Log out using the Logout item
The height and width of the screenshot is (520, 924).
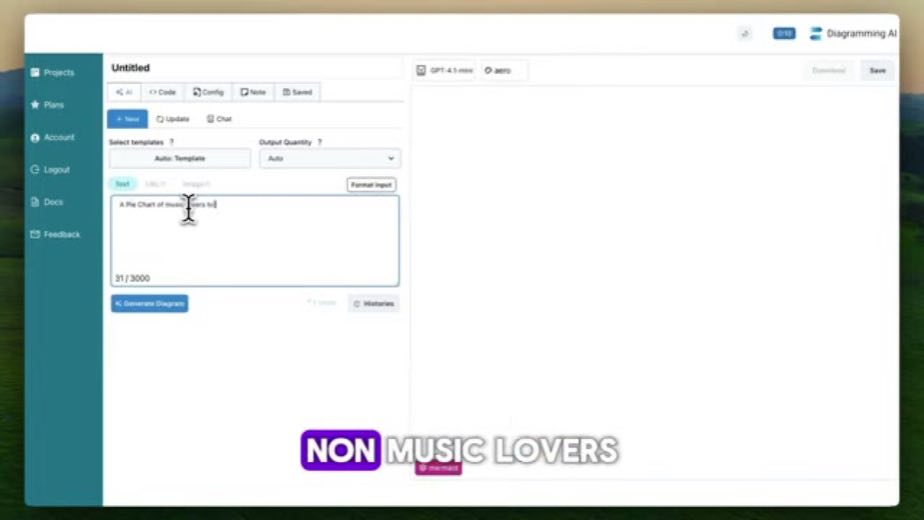[x=50, y=170]
